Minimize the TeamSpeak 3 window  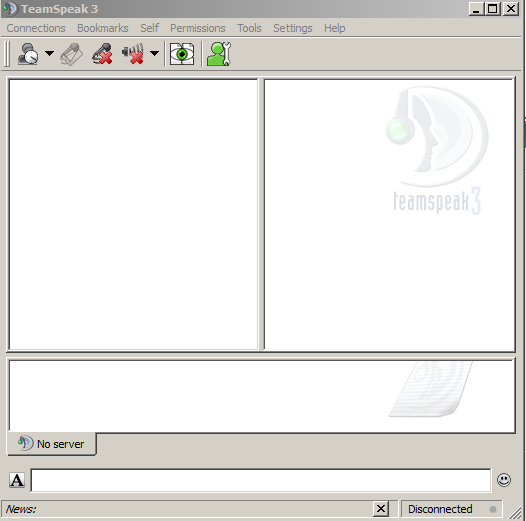click(x=476, y=9)
